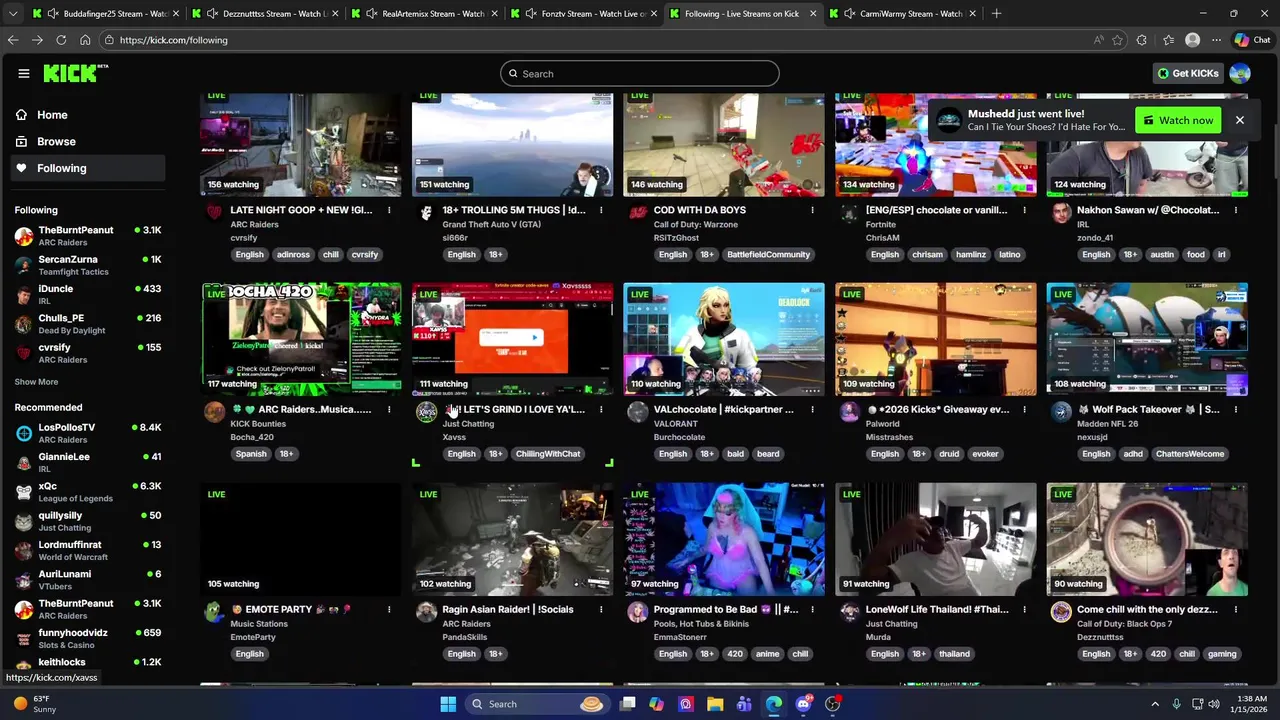Open options menu for Nakhon Sawan stream
This screenshot has width=1280, height=720.
click(1235, 210)
